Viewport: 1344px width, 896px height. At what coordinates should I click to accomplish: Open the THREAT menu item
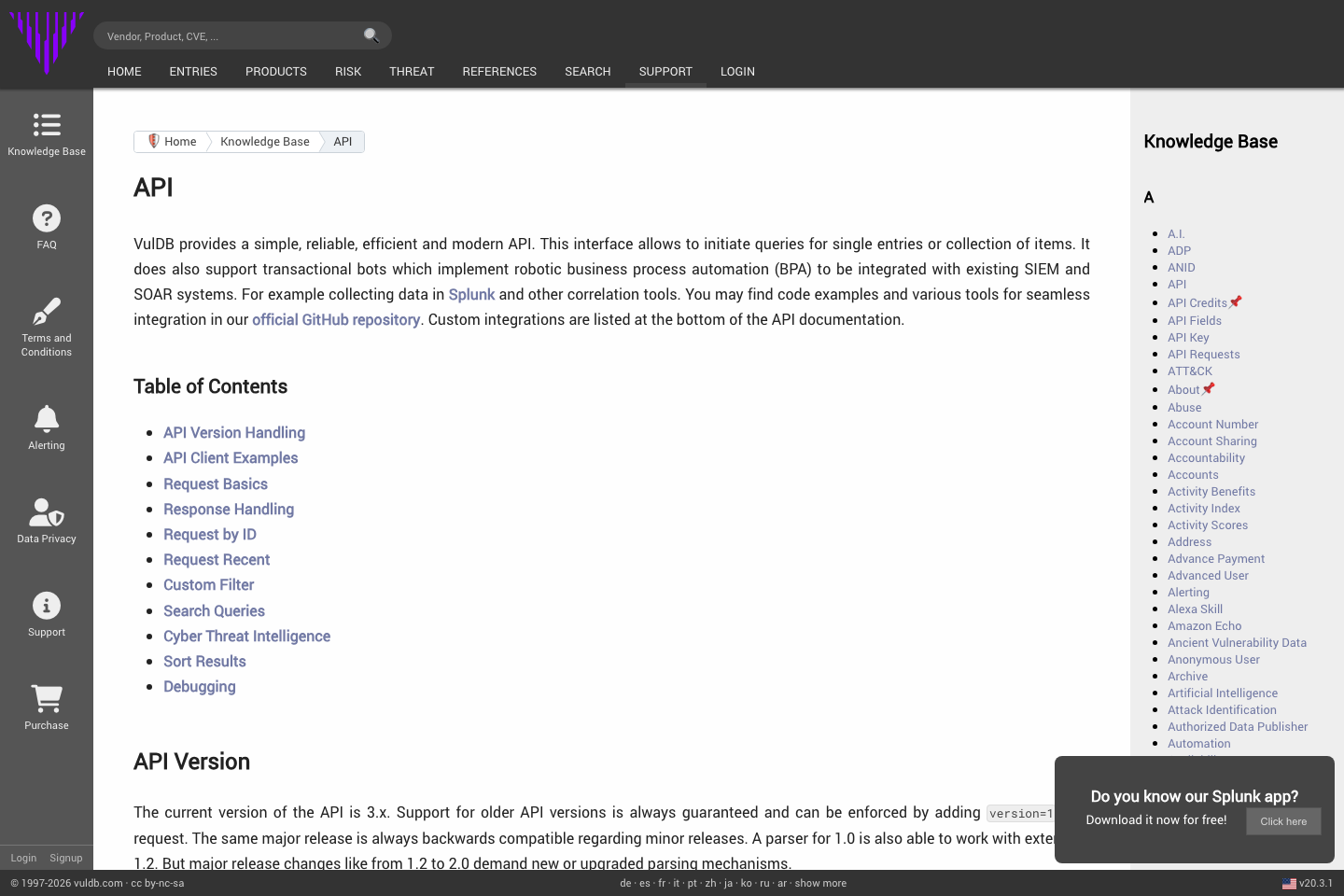click(412, 72)
